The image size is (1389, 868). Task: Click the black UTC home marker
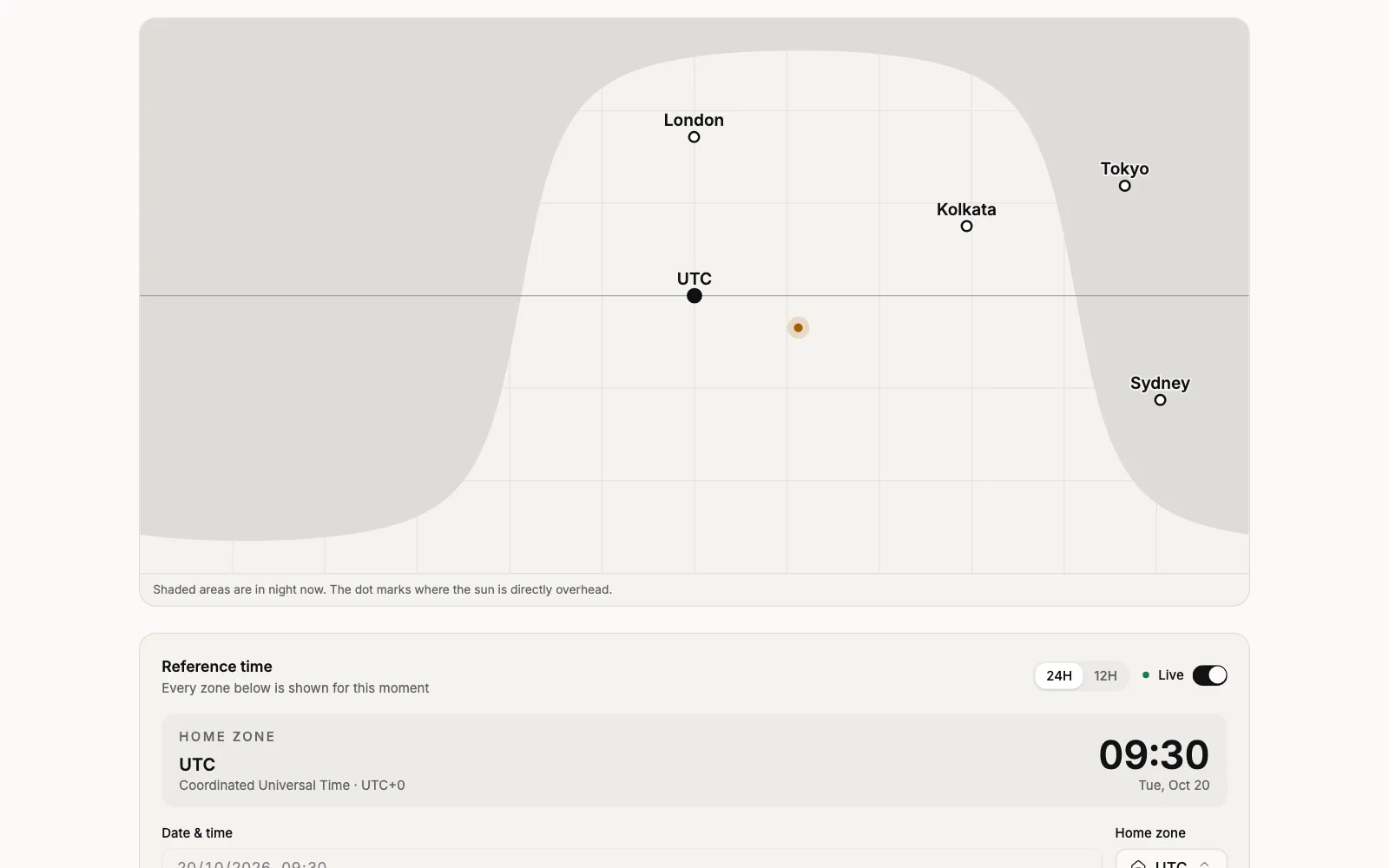tap(694, 296)
